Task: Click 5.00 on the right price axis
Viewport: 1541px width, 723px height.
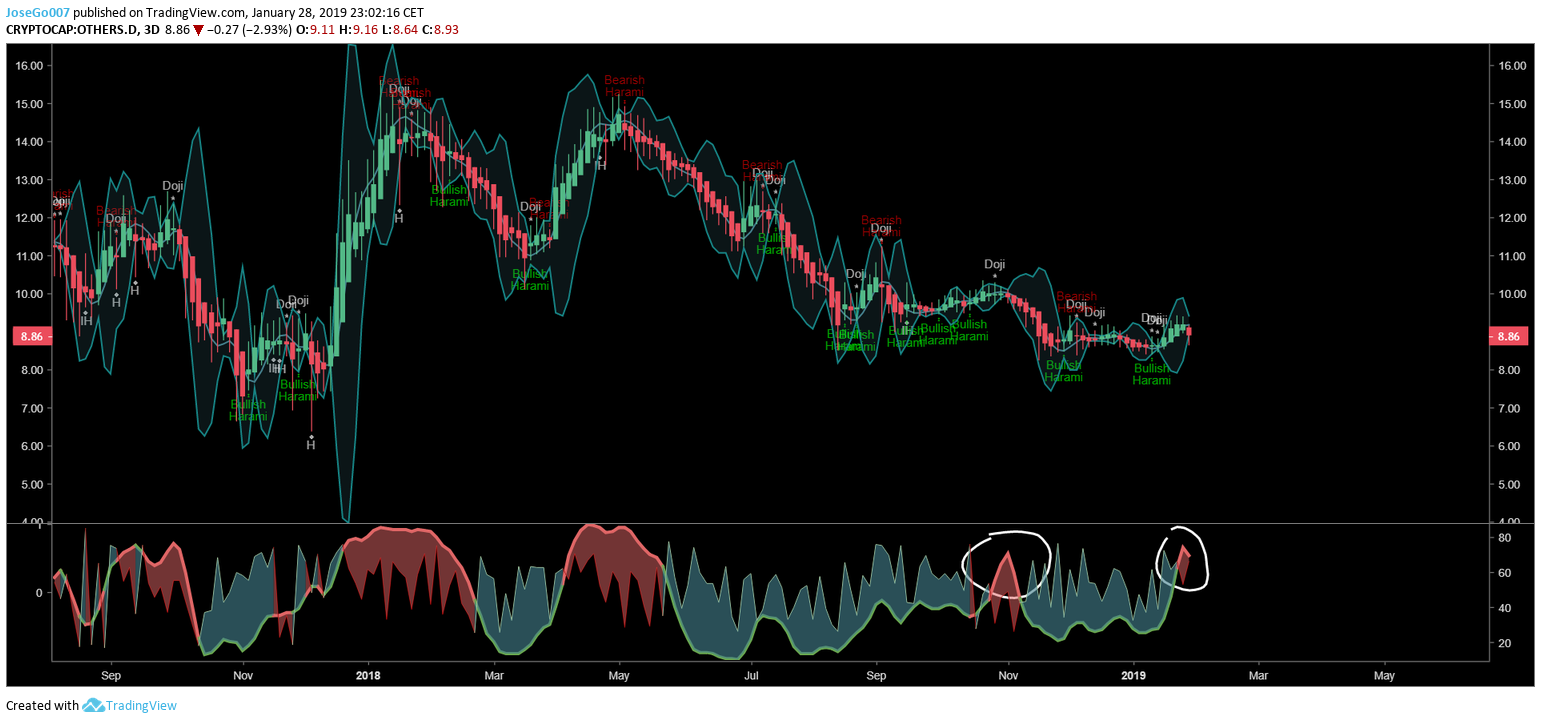Action: [x=1511, y=485]
